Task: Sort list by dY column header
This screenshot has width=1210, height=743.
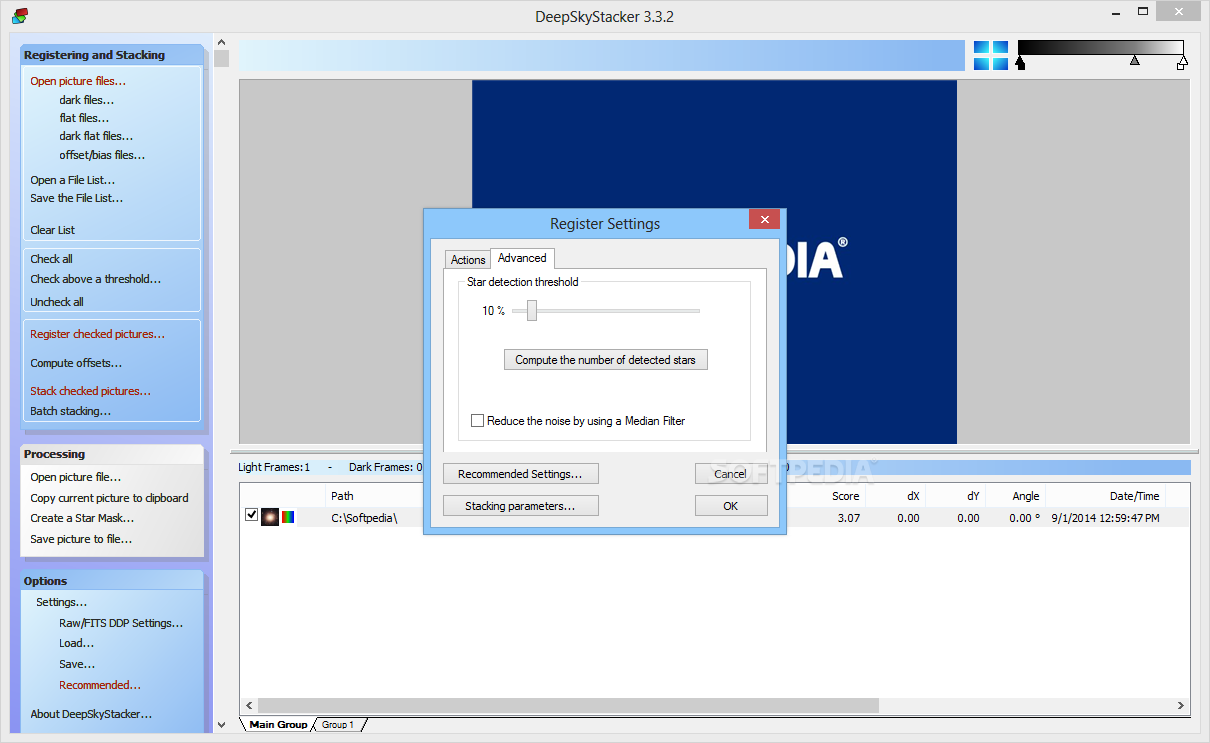Action: click(973, 496)
